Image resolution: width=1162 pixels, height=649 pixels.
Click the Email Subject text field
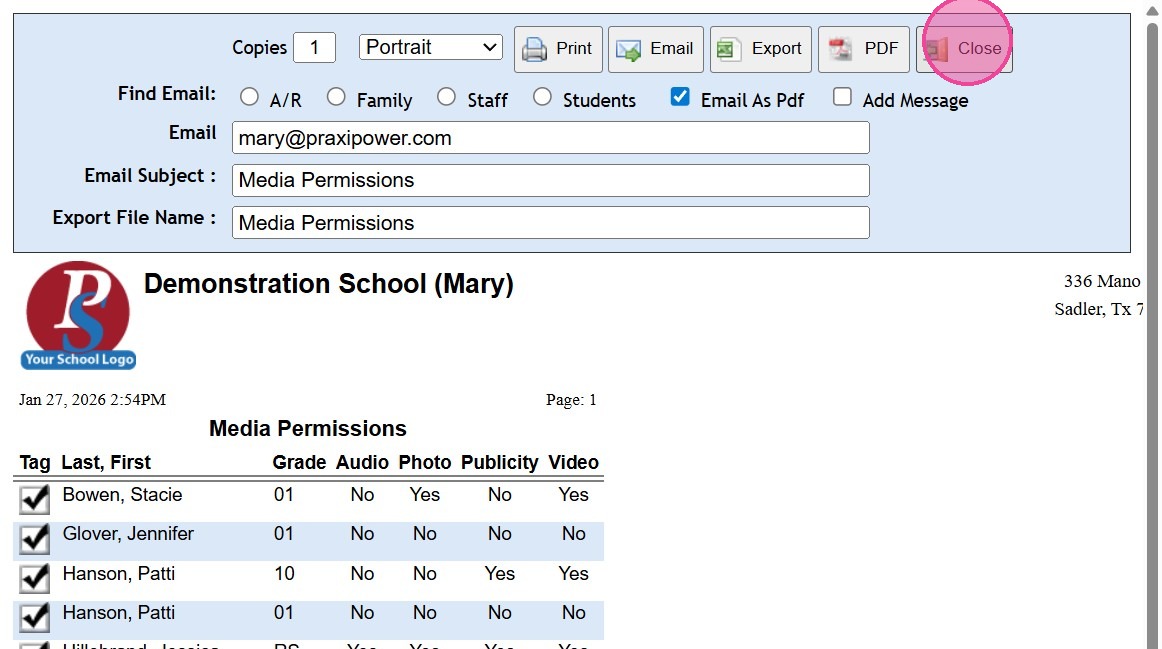[550, 180]
